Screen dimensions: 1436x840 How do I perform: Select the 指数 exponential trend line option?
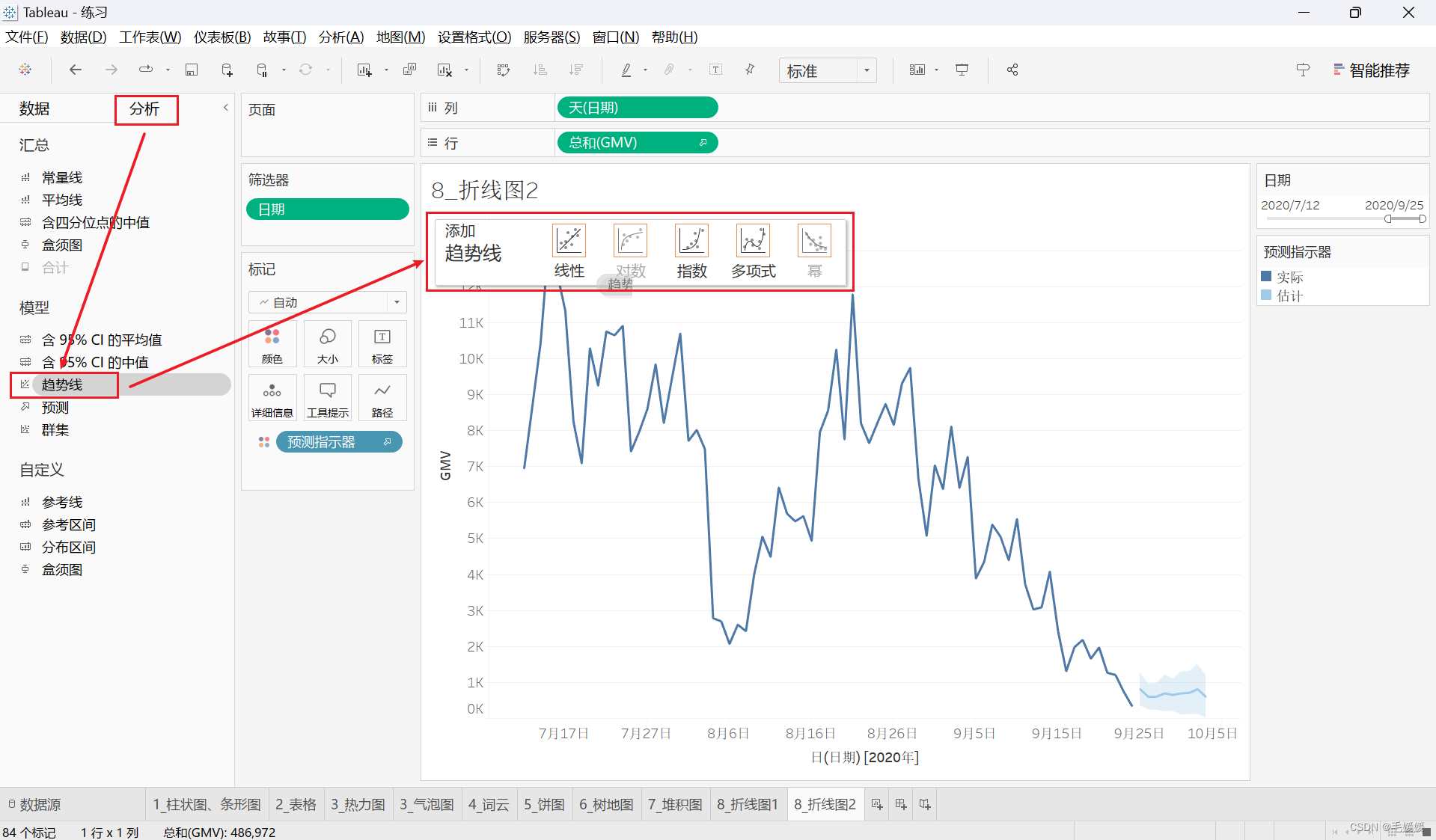691,251
